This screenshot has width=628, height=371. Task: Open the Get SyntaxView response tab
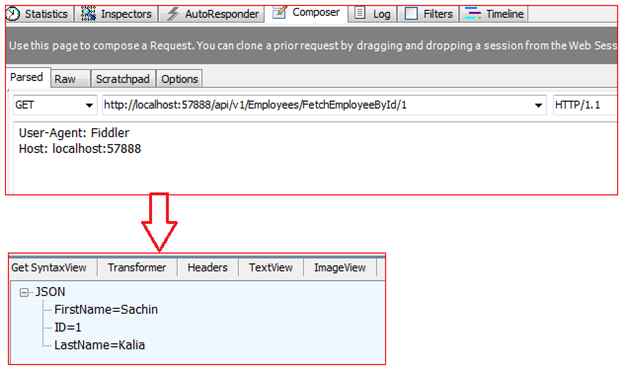coord(49,268)
